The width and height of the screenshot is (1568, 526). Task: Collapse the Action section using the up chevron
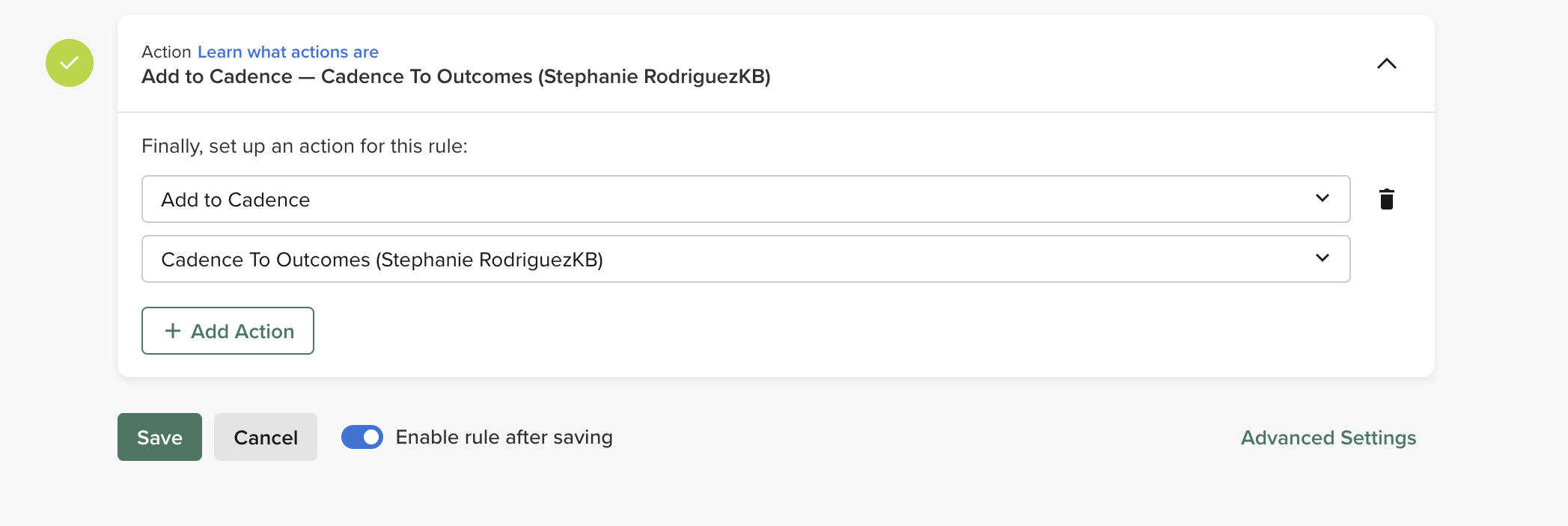(1386, 64)
